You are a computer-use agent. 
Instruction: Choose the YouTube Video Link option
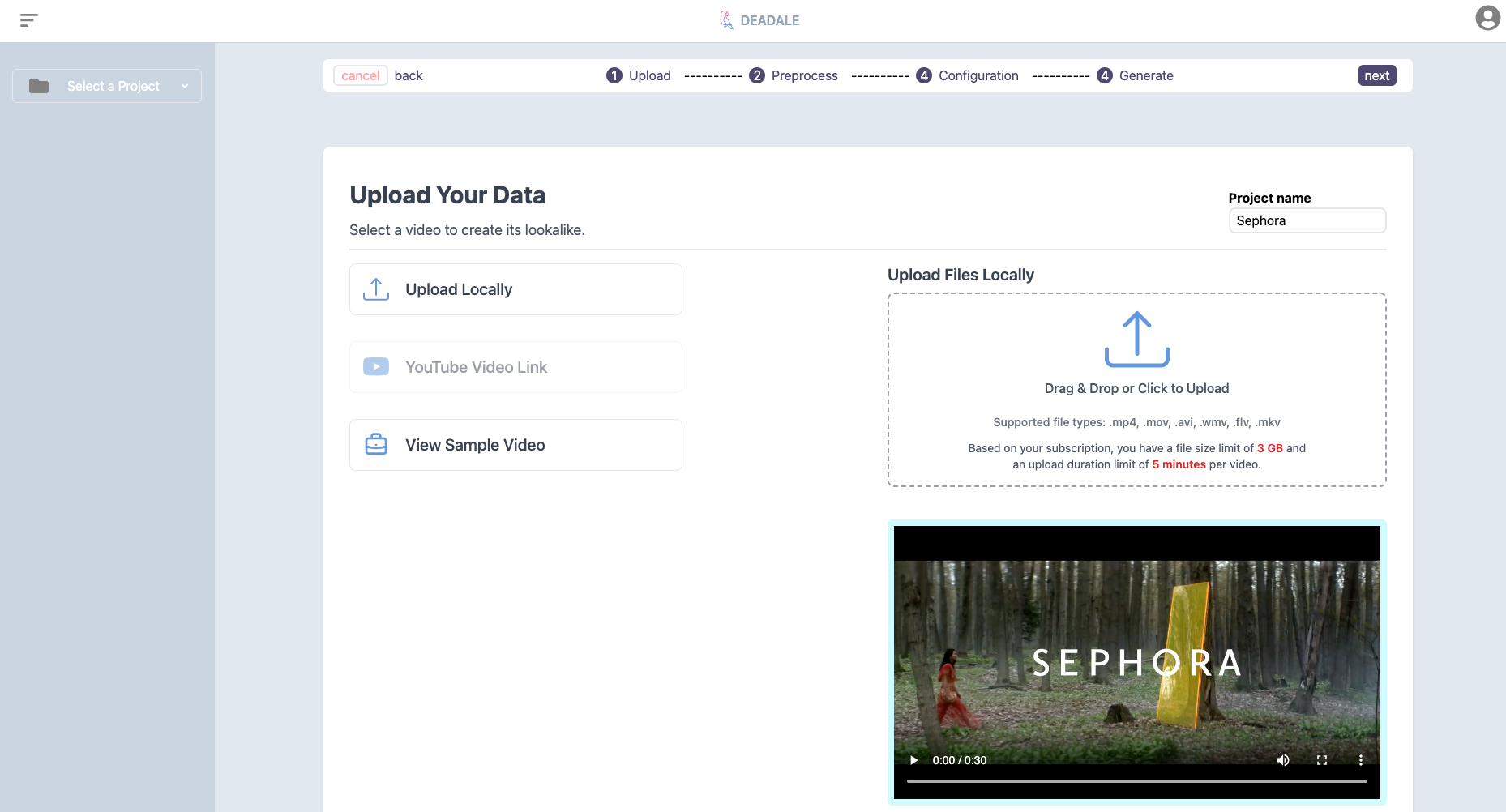coord(516,367)
